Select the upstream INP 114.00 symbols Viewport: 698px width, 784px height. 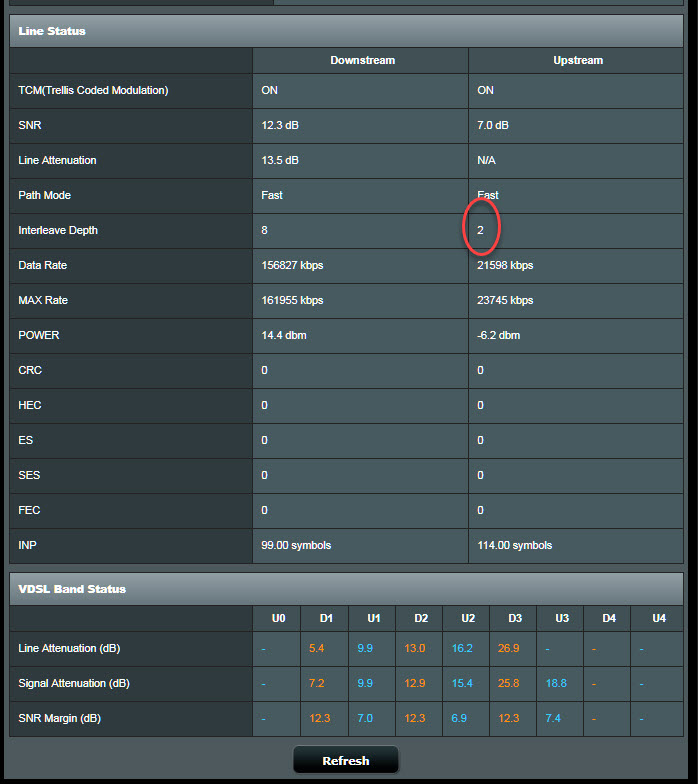(514, 546)
